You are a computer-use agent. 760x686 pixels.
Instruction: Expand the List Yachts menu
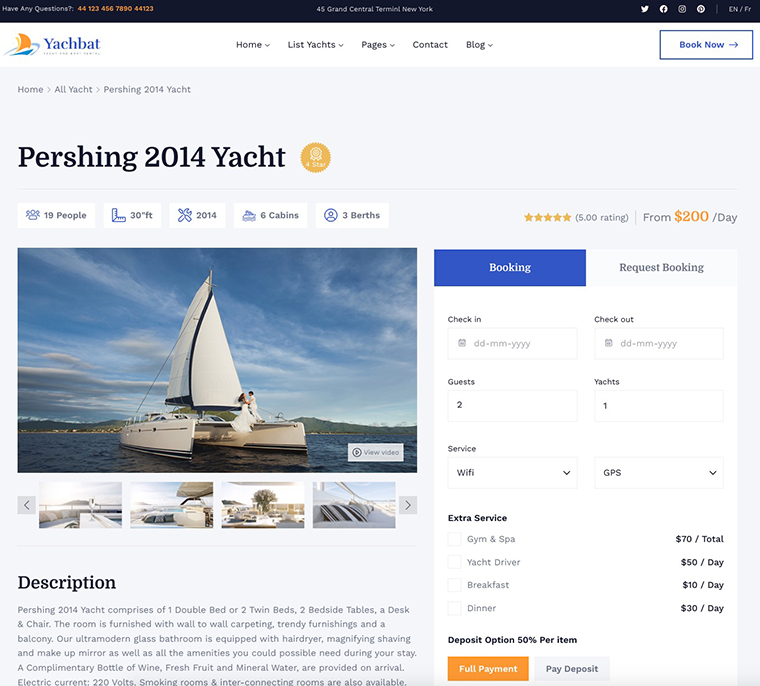(315, 45)
